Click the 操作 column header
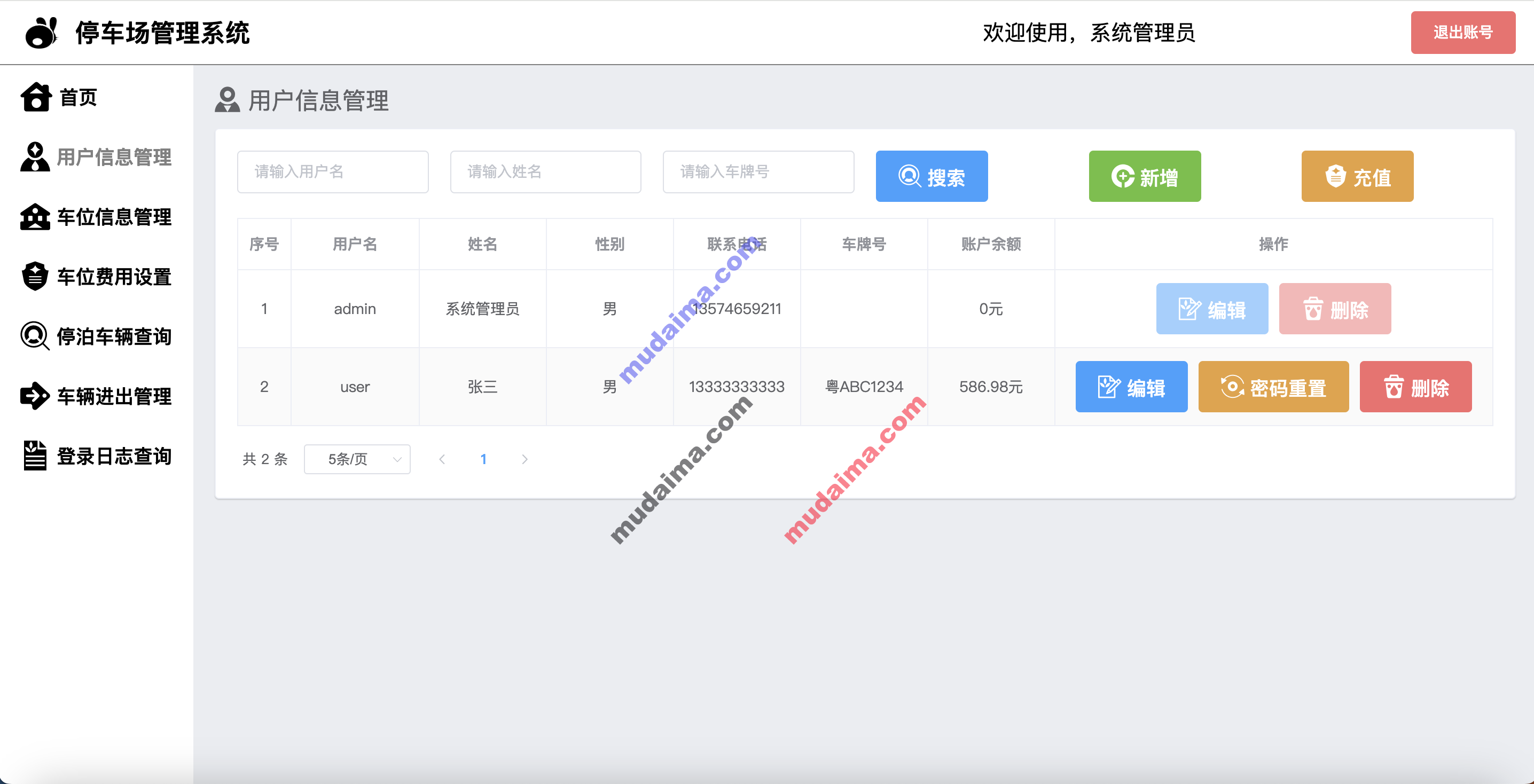This screenshot has height=784, width=1534. click(x=1273, y=244)
